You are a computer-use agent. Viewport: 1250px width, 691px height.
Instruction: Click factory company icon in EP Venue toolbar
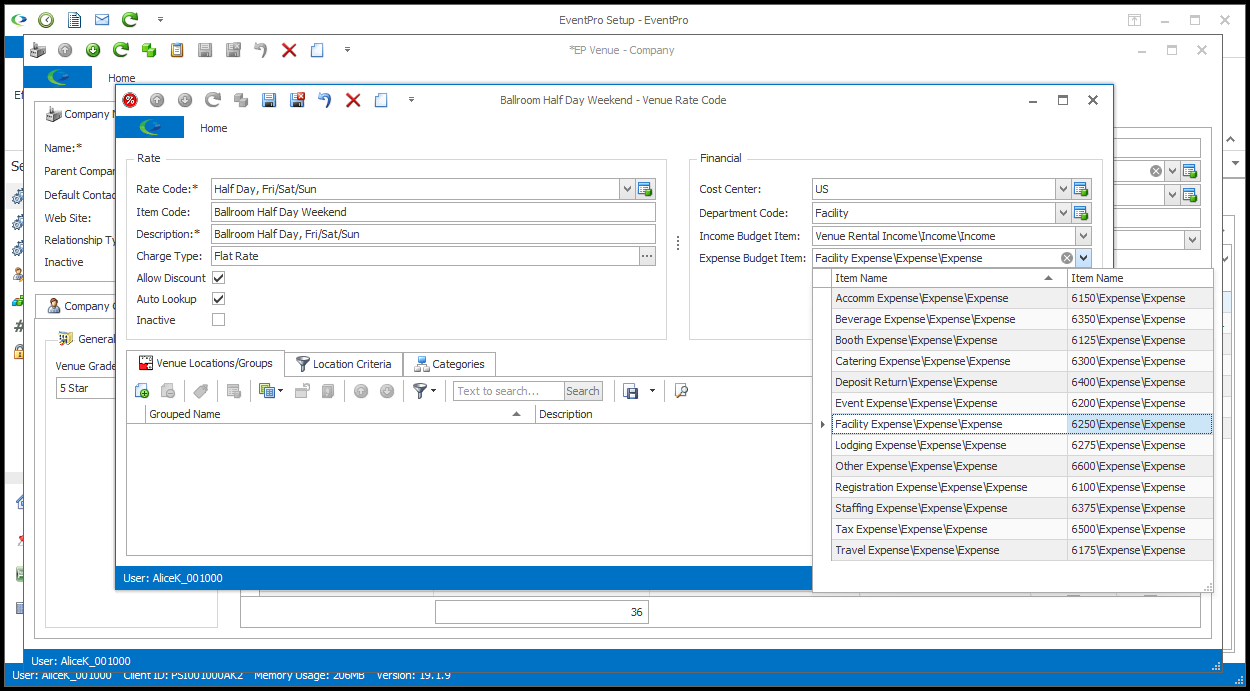(x=37, y=50)
